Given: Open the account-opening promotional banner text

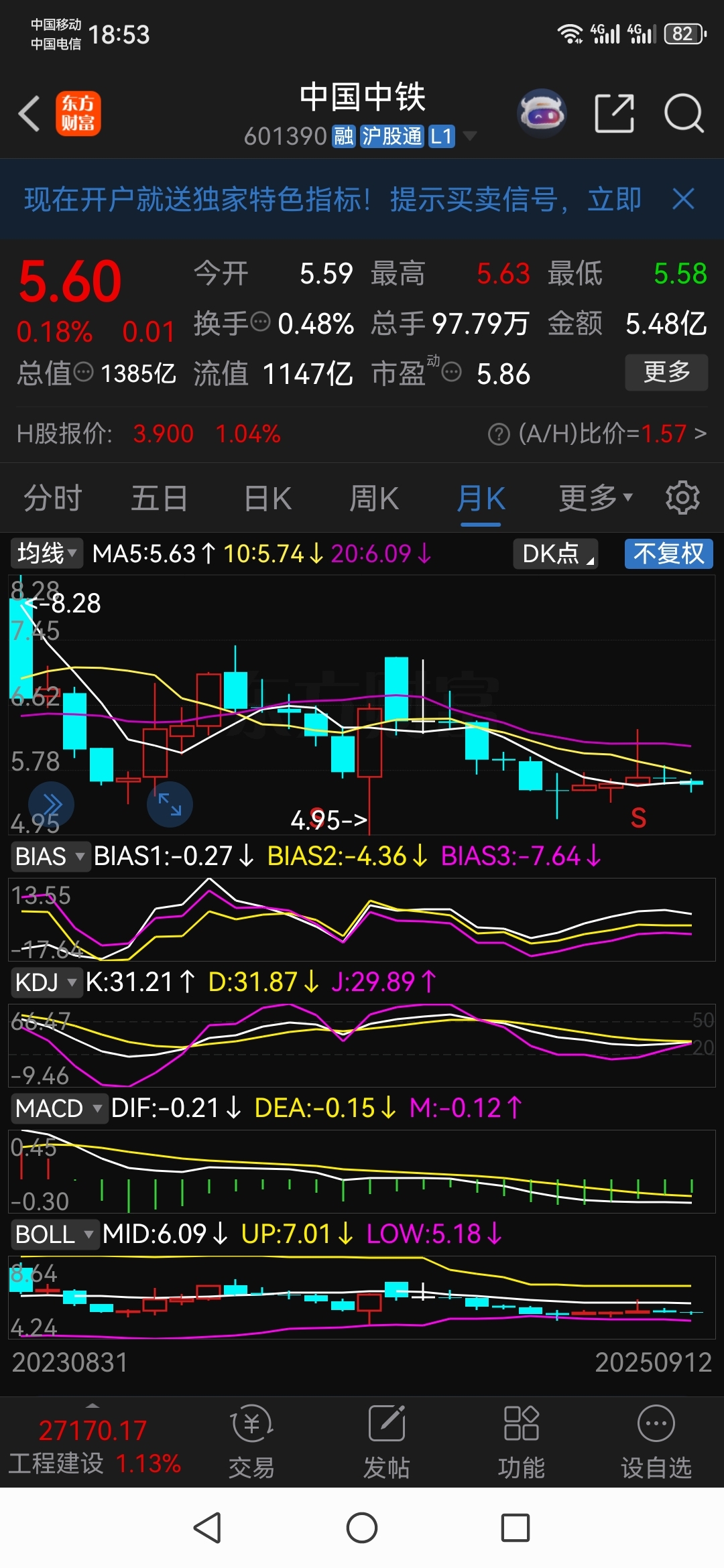Looking at the screenshot, I should click(333, 199).
